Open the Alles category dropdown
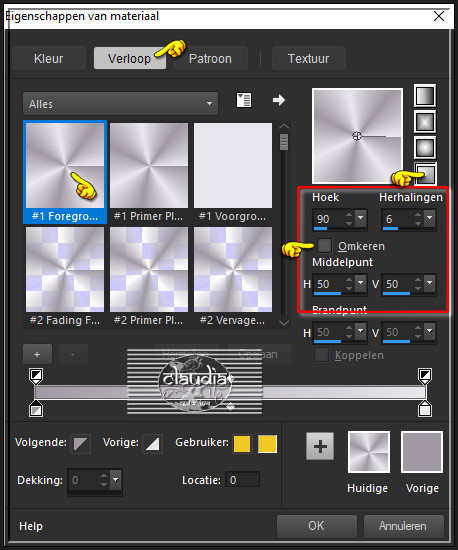The width and height of the screenshot is (458, 550). [x=120, y=104]
